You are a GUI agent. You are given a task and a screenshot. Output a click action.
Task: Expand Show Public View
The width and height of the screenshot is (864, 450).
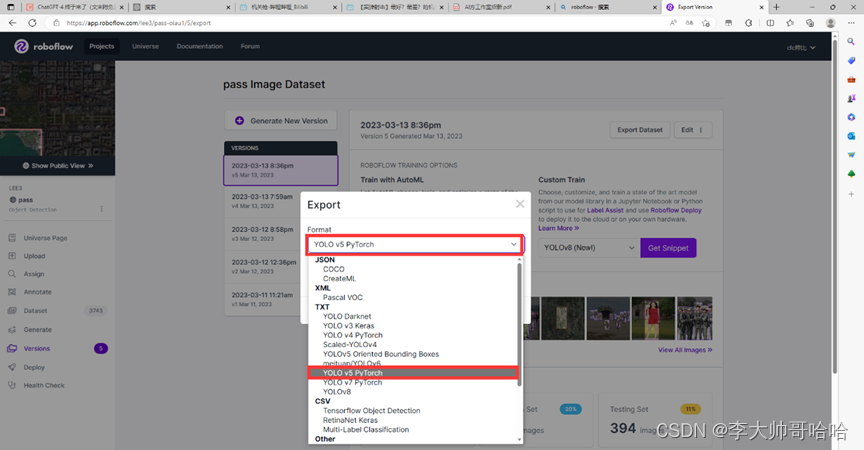click(x=58, y=165)
